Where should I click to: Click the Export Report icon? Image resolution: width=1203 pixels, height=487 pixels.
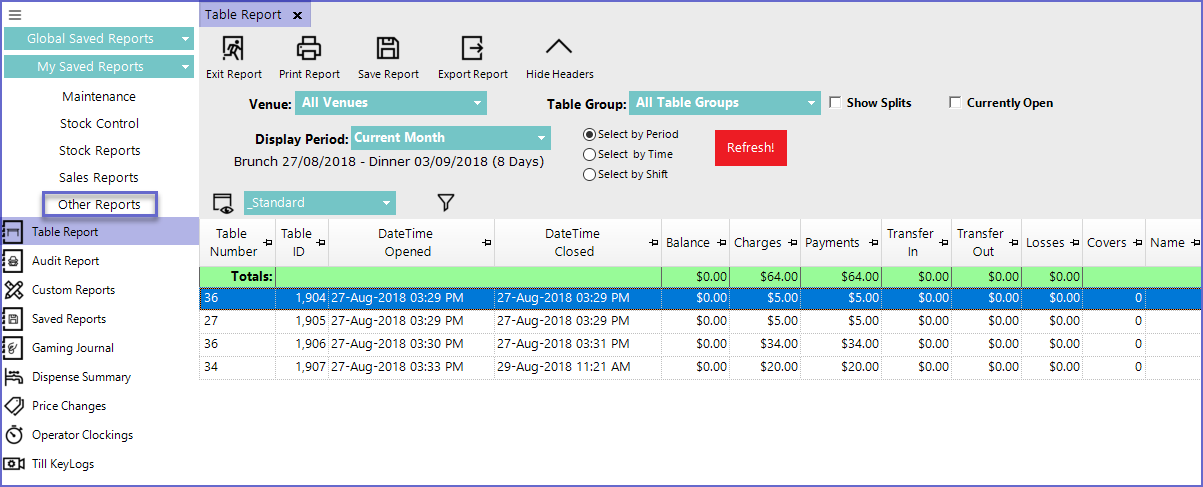coord(472,48)
